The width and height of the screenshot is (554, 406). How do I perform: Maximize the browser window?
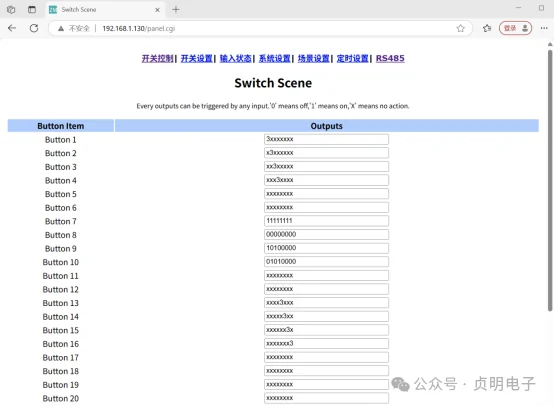click(x=541, y=8)
